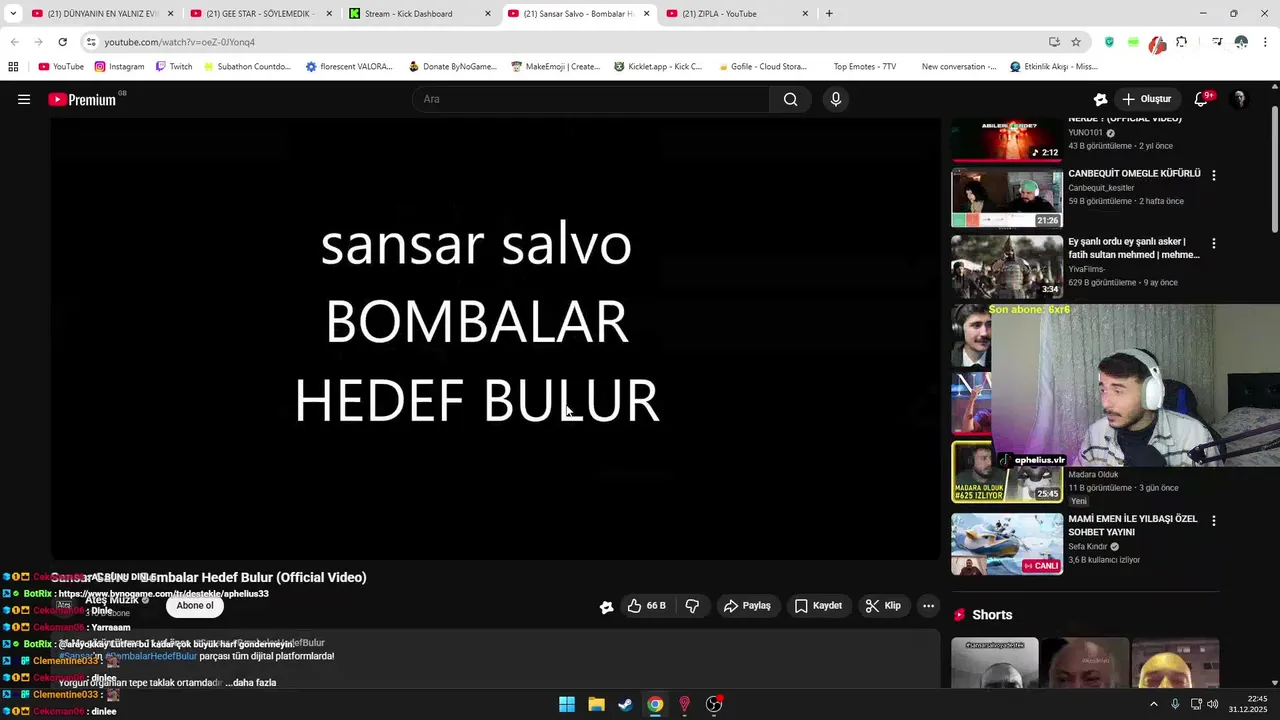Expand description with ...daha fazla
Image resolution: width=1280 pixels, height=720 pixels.
click(x=251, y=682)
